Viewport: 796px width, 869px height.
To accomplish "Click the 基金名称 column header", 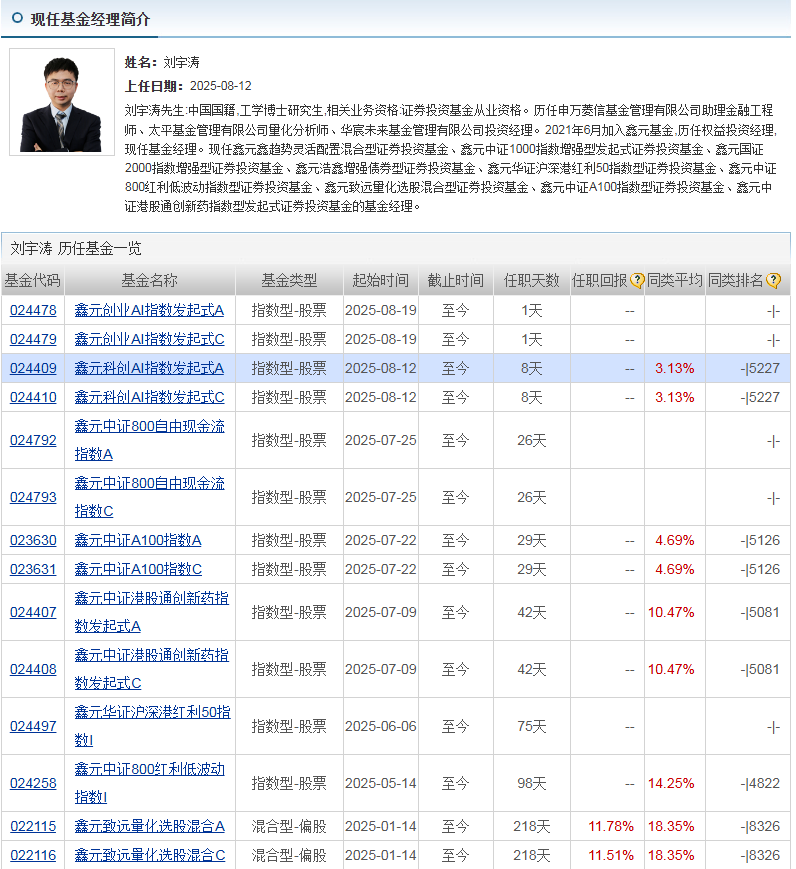I will (x=150, y=280).
